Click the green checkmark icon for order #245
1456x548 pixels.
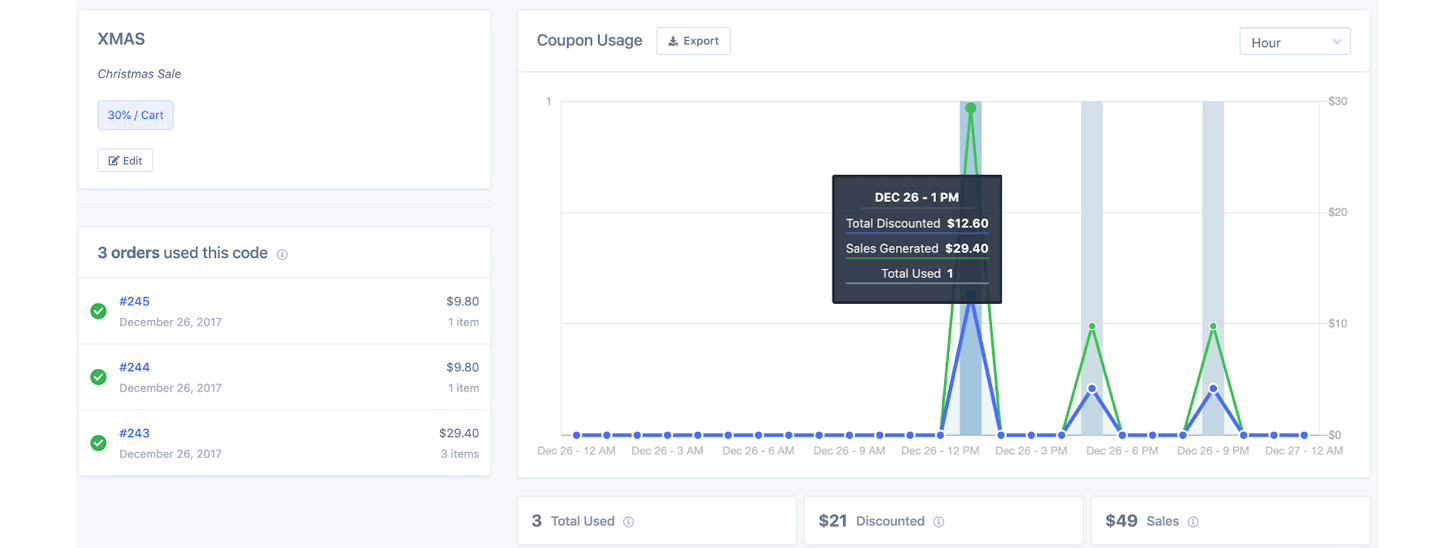coord(98,311)
